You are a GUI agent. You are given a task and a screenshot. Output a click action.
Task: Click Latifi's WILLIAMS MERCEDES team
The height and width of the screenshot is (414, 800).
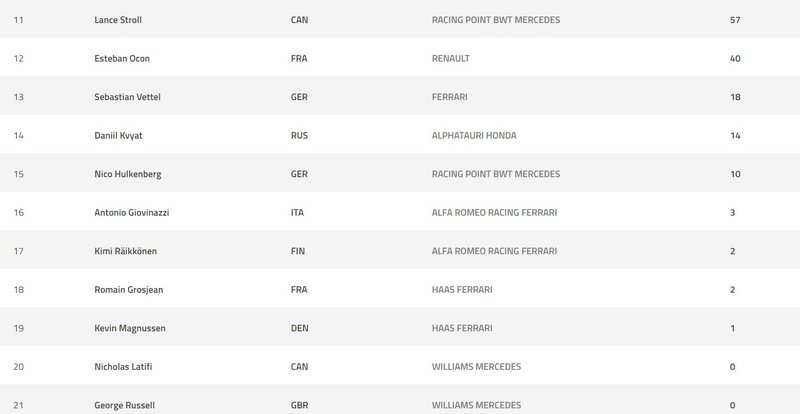(x=476, y=367)
